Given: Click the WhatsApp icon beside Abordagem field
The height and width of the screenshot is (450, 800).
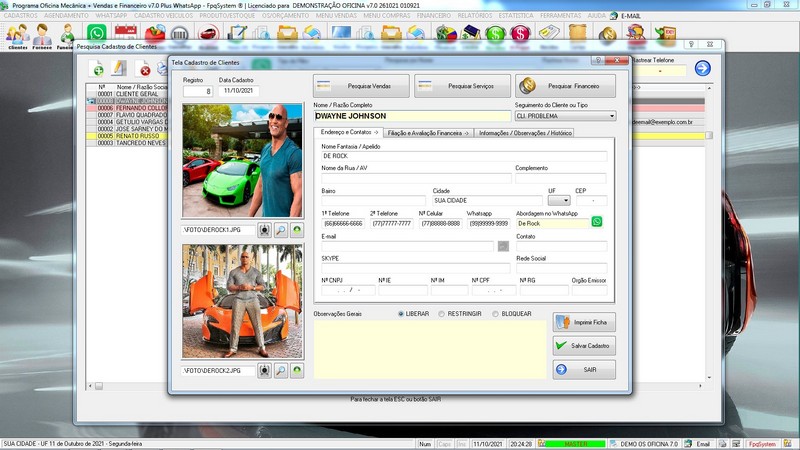Looking at the screenshot, I should coord(596,221).
